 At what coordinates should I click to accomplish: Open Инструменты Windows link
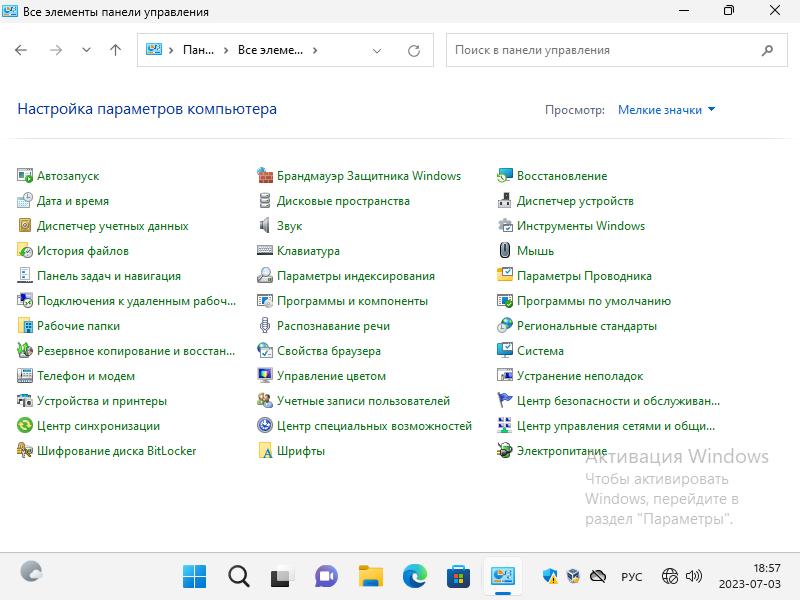581,226
